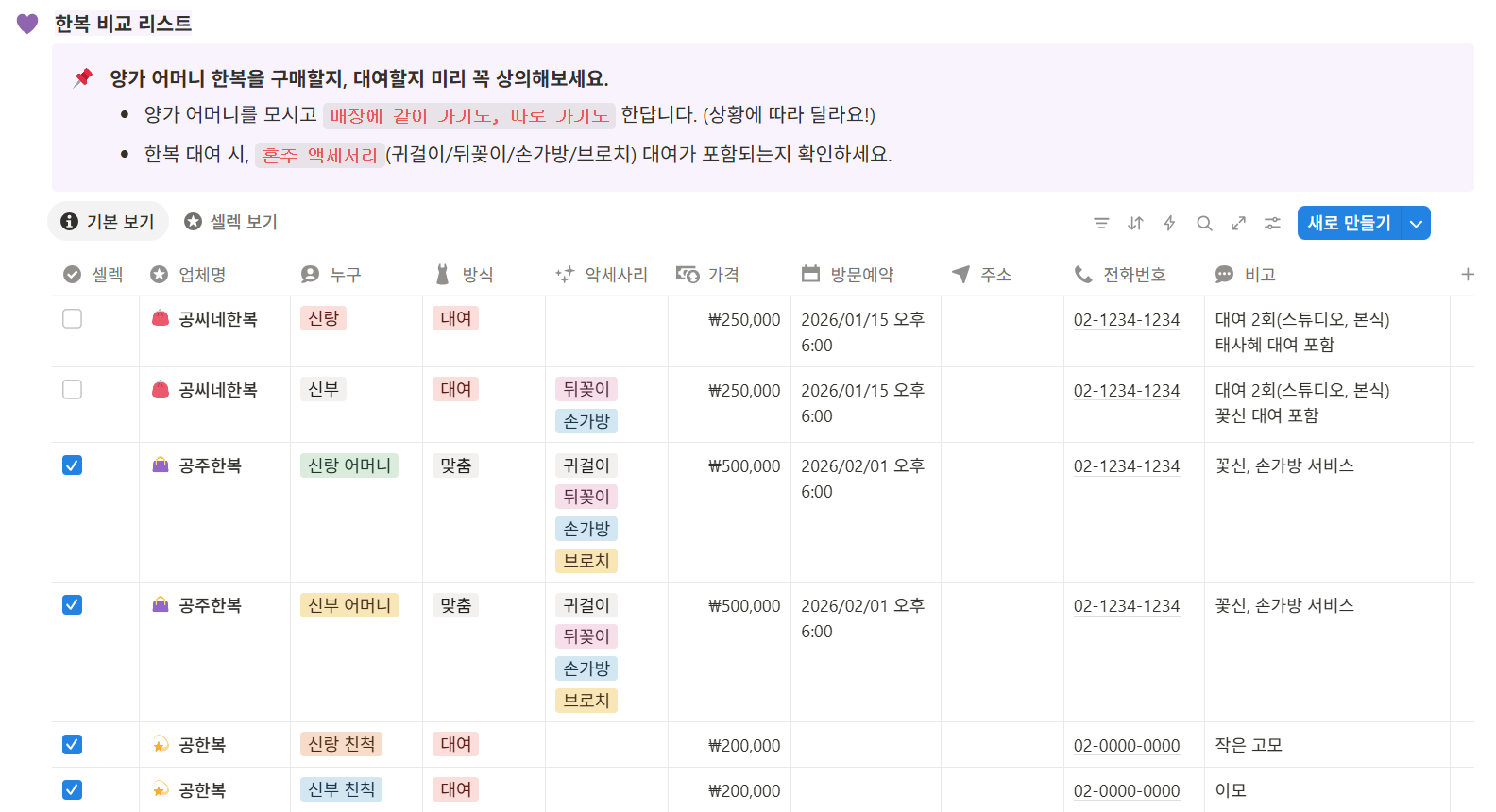Uncheck the 셀렉 box for 공한복 신랑 친척

72,745
